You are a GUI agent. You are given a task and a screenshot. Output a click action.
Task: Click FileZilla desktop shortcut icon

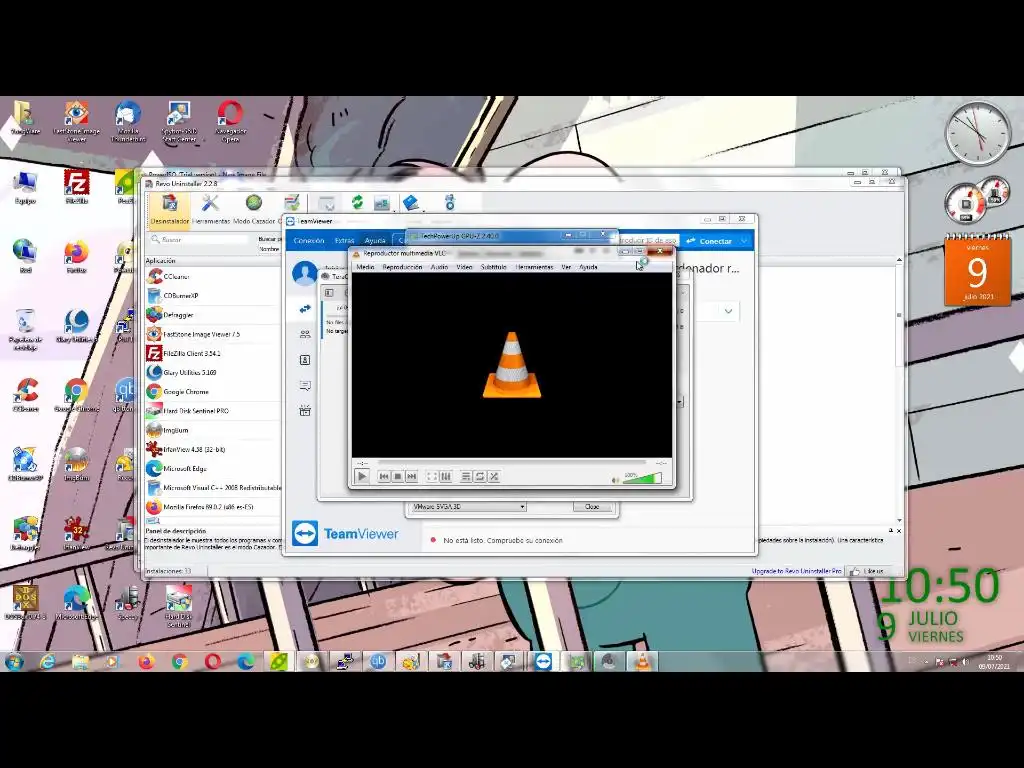(76, 187)
